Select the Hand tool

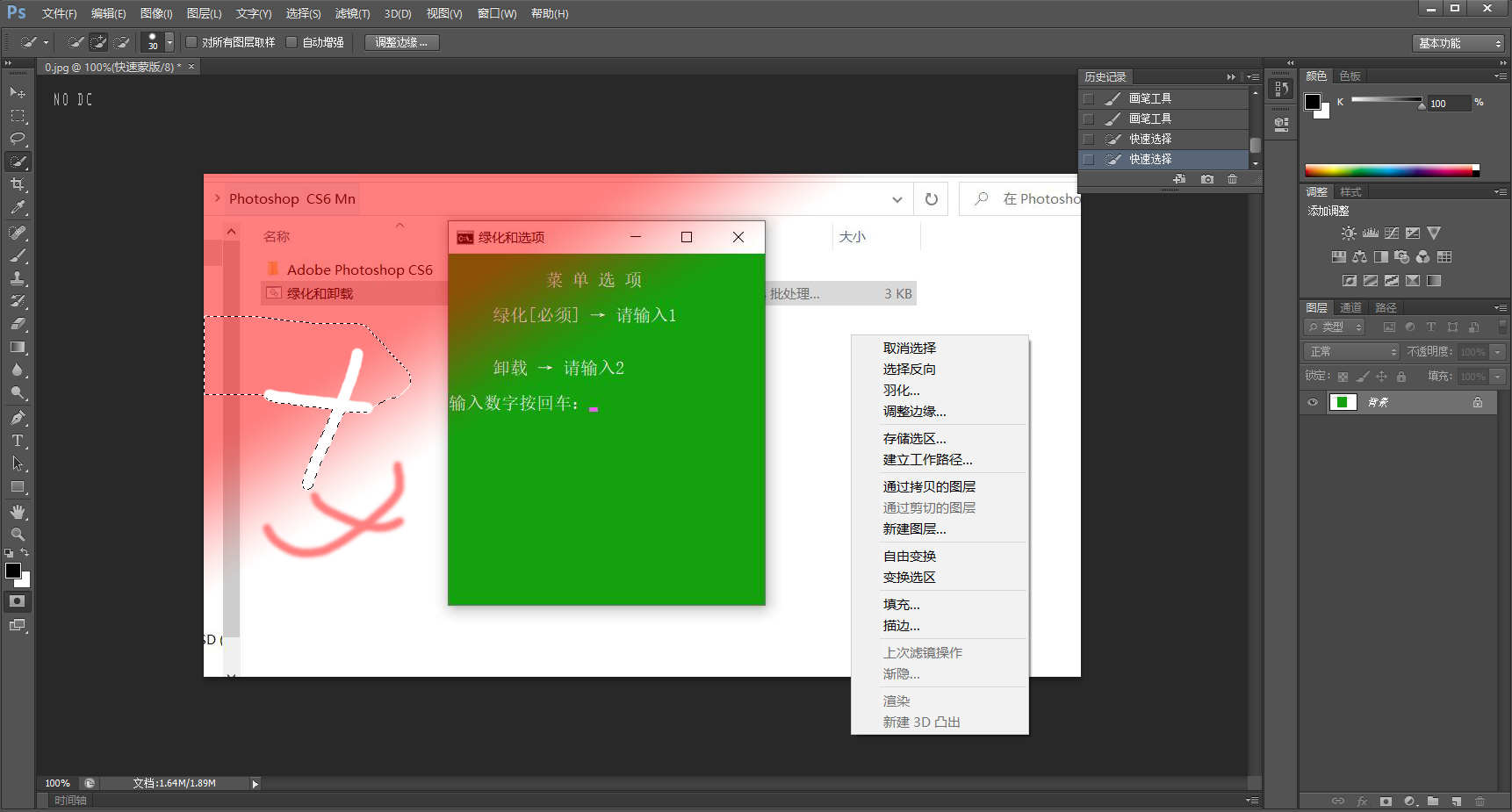(x=18, y=512)
